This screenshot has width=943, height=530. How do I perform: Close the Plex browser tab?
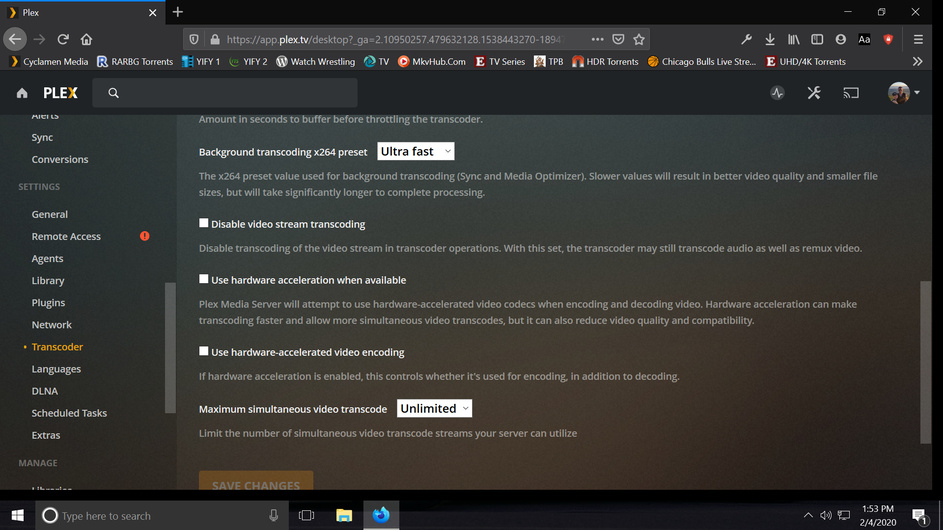coord(153,13)
